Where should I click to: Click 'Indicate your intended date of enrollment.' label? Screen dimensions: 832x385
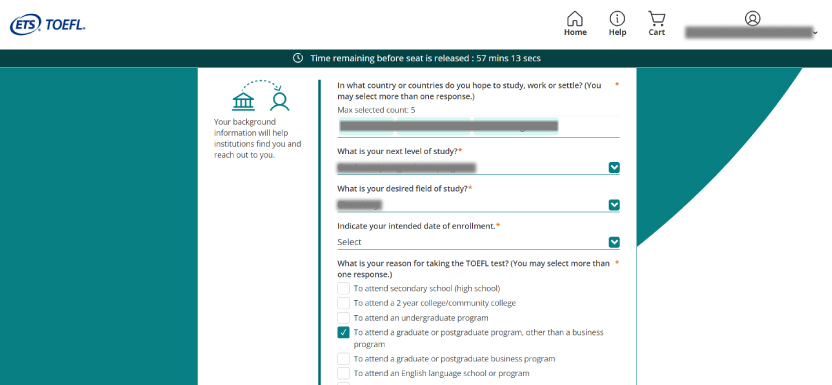point(417,226)
